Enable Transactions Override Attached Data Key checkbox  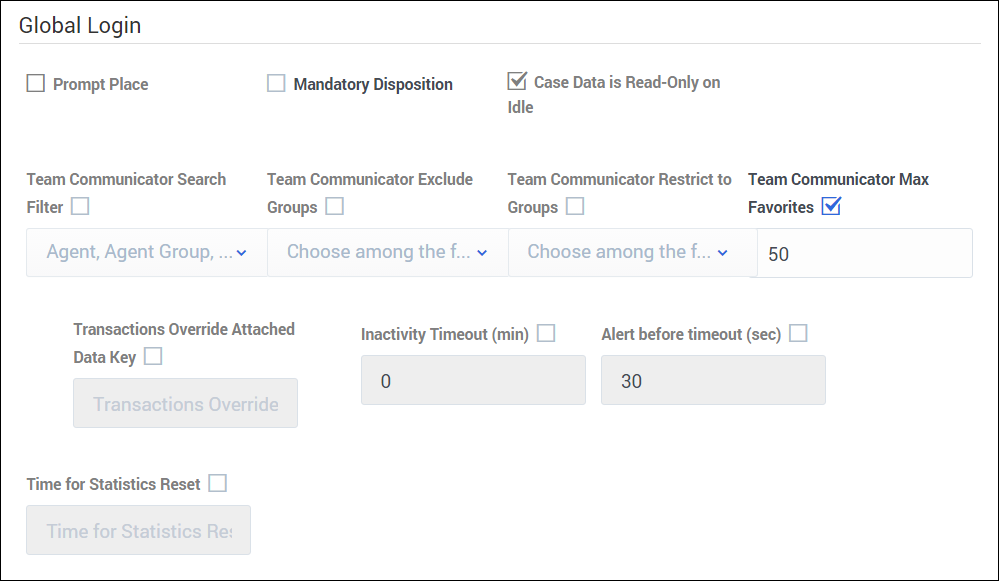[153, 356]
